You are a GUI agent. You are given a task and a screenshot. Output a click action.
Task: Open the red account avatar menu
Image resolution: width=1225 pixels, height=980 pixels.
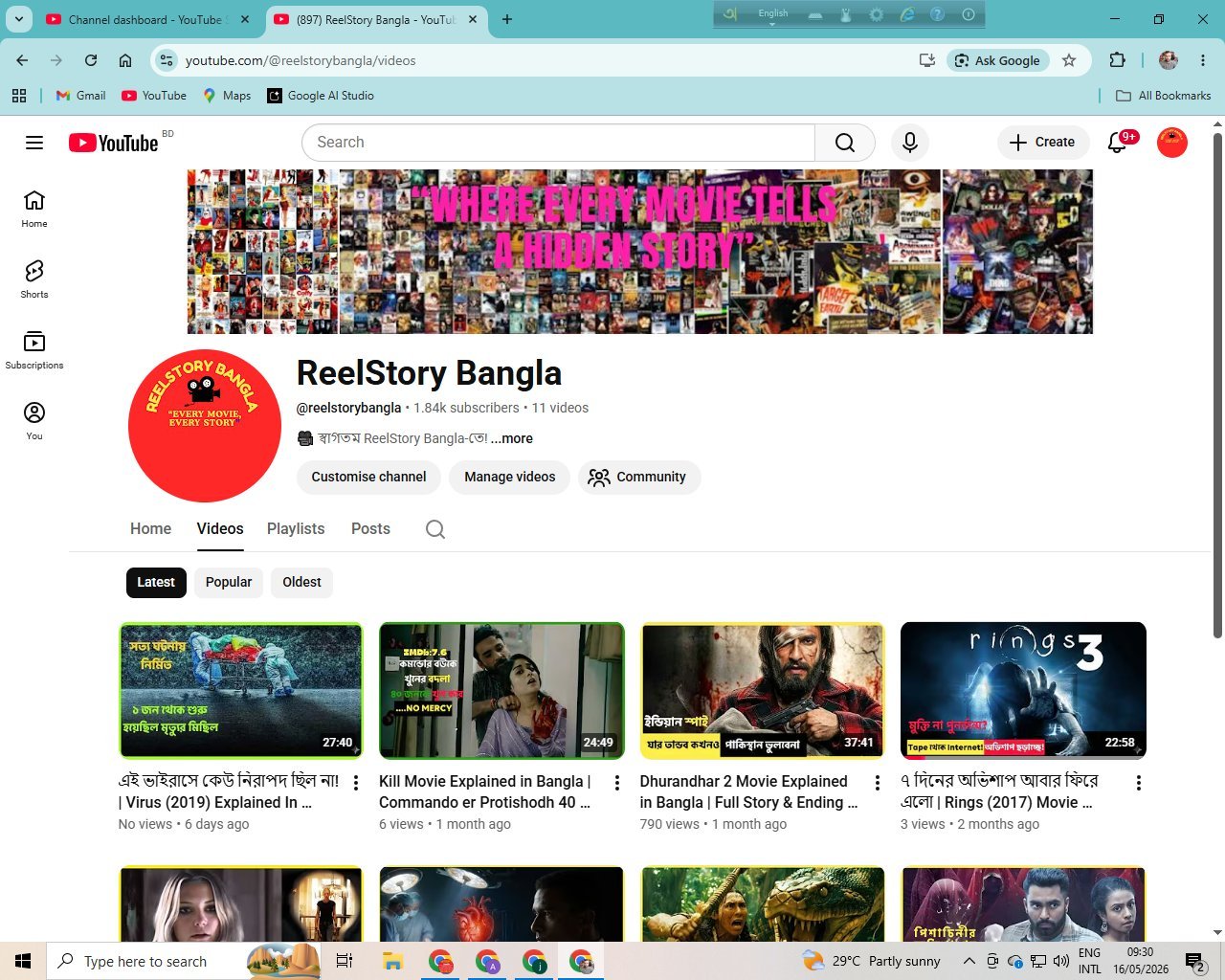click(1171, 143)
